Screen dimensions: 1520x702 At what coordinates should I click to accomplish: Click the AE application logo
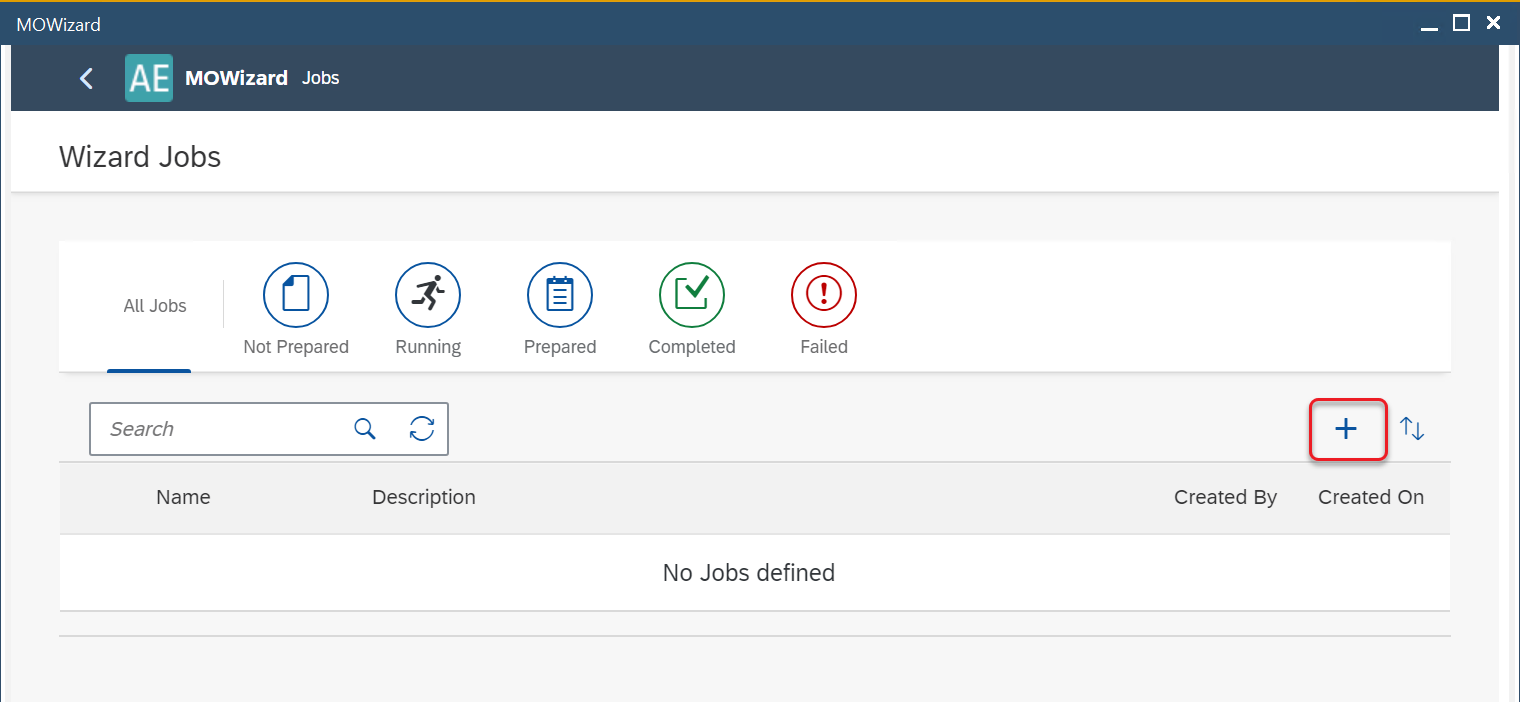coord(149,78)
